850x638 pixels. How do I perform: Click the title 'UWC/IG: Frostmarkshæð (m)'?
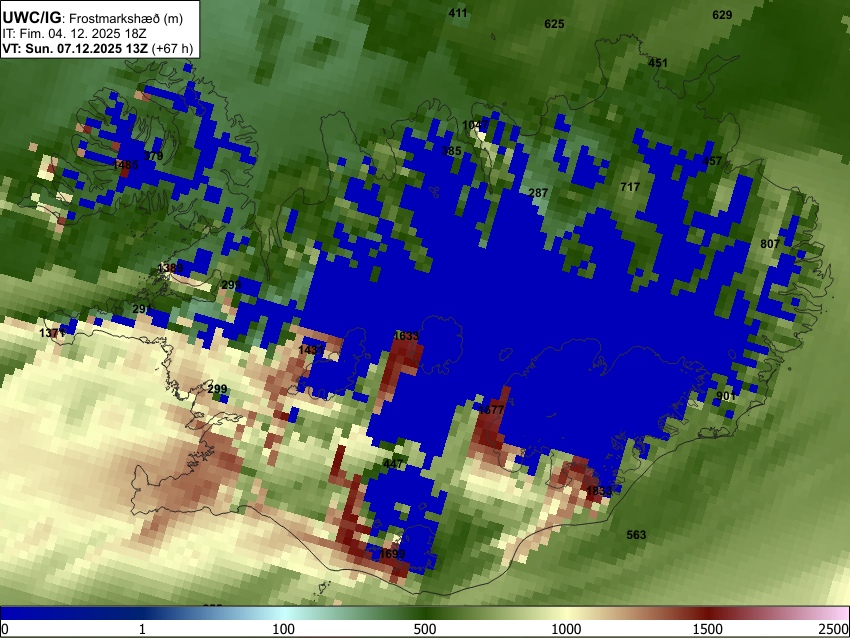93,18
